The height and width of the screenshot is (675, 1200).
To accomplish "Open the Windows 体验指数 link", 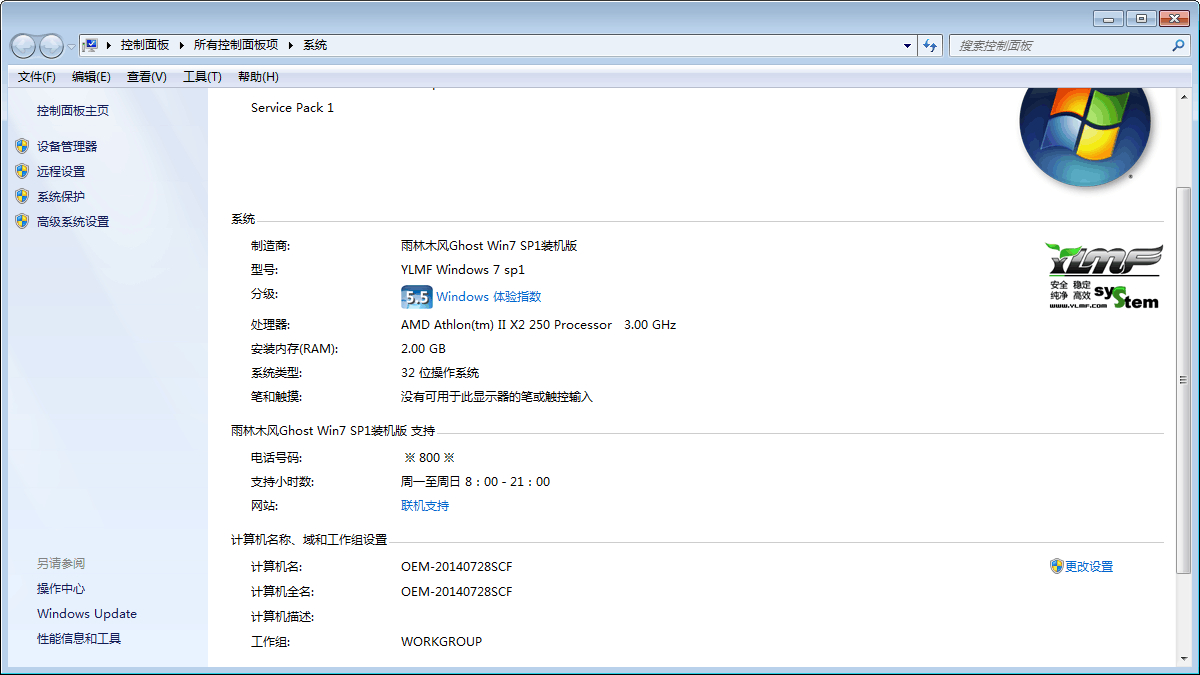I will point(488,297).
